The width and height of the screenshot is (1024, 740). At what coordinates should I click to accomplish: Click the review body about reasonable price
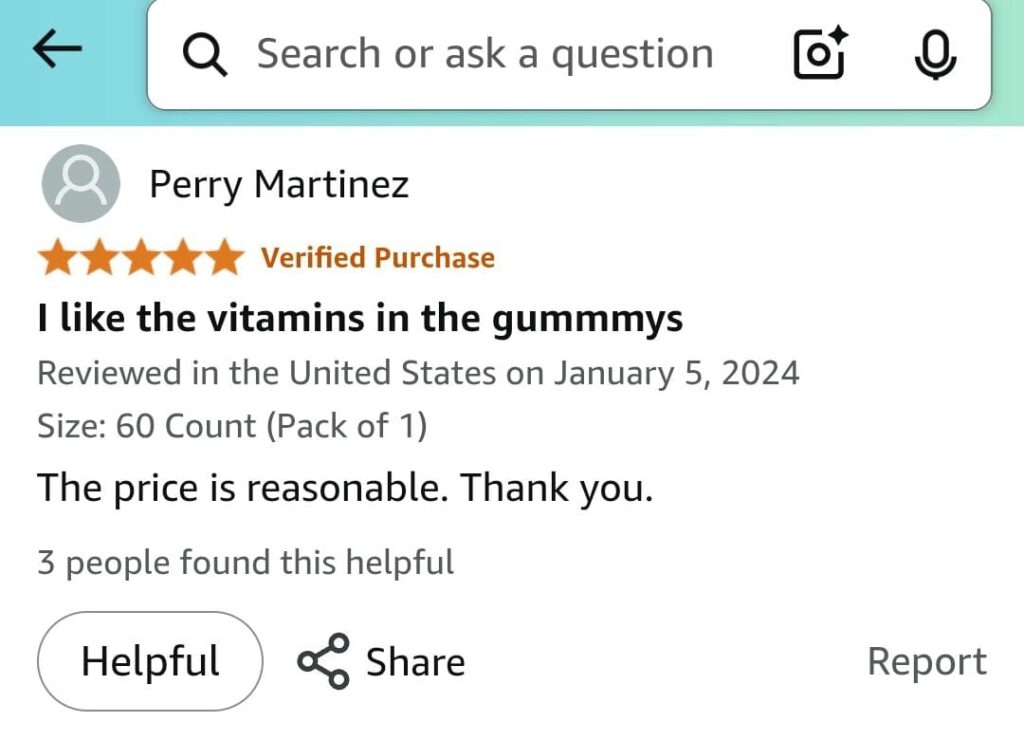coord(345,489)
